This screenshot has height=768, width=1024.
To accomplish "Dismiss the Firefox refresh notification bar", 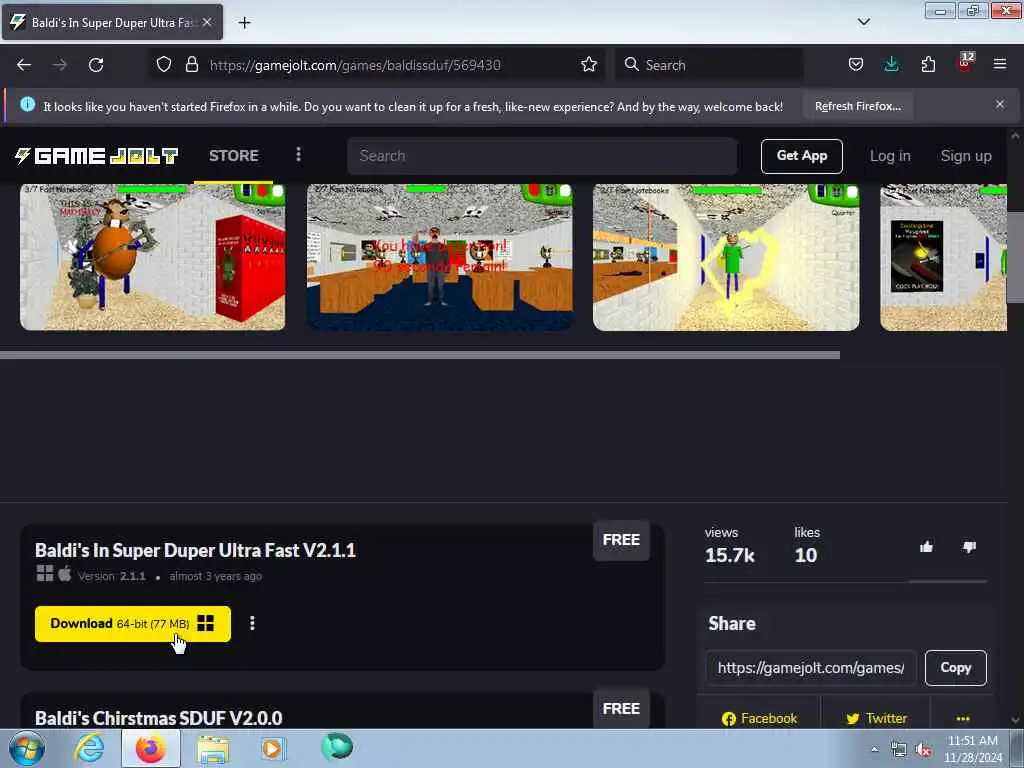I will click(x=1000, y=104).
